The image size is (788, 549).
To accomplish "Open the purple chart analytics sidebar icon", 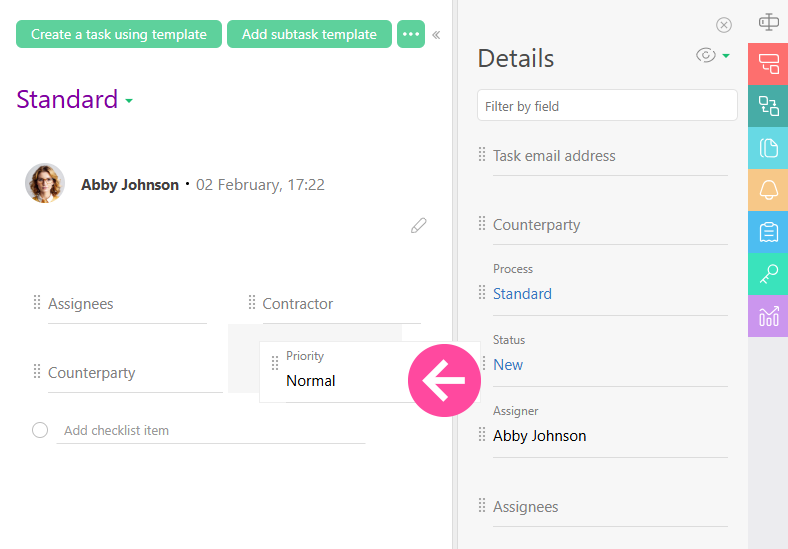I will pos(768,316).
